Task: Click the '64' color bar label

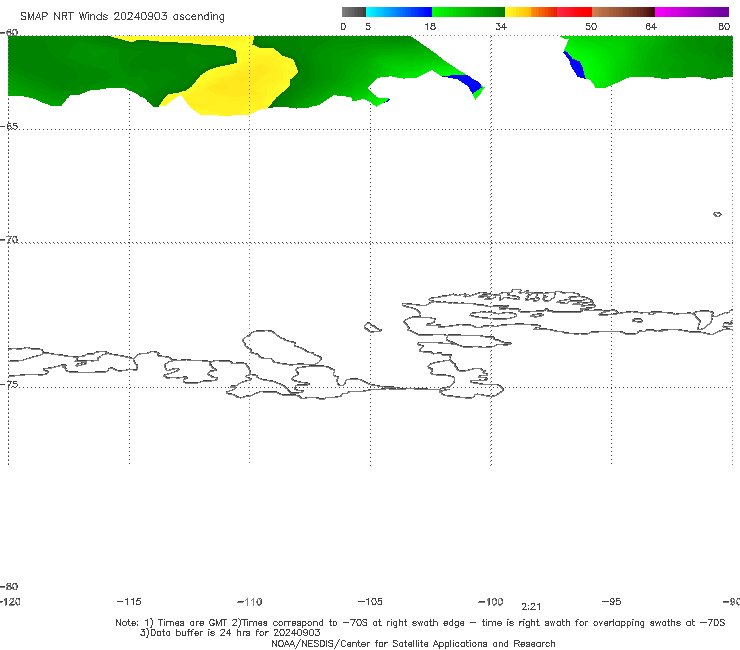Action: click(x=651, y=27)
